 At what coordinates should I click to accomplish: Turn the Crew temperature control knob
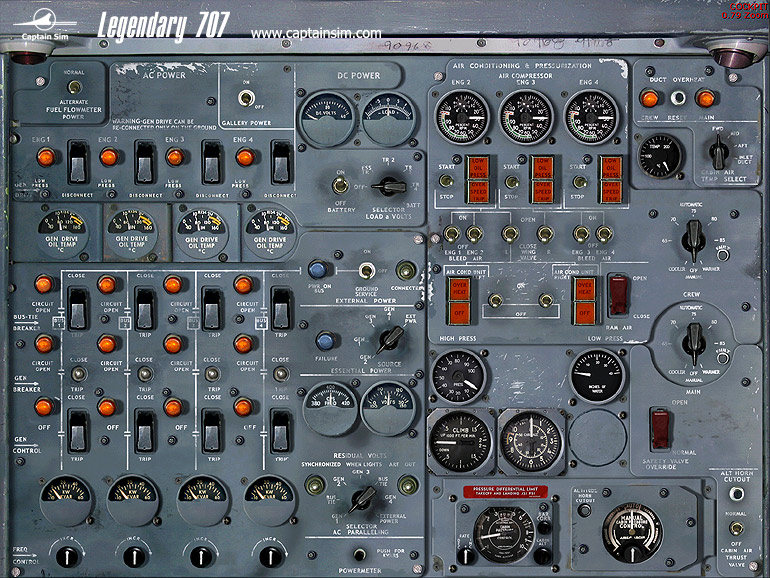click(x=694, y=240)
